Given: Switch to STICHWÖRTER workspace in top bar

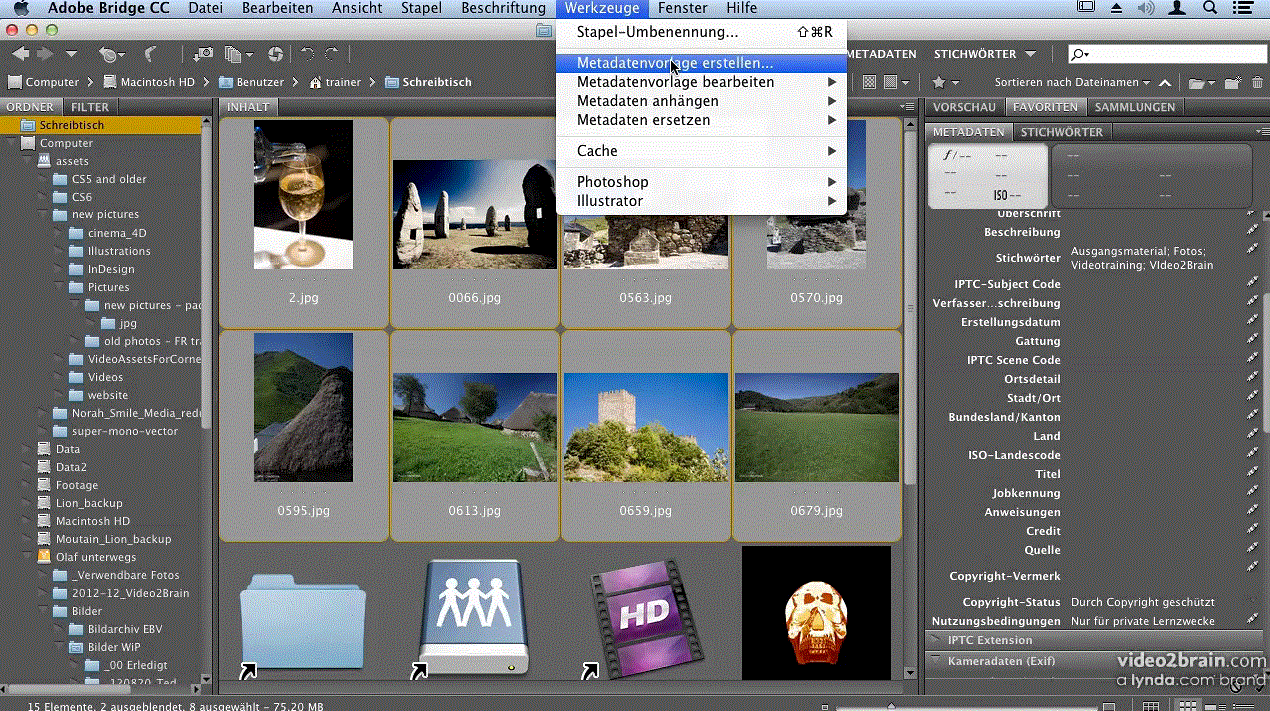Looking at the screenshot, I should tap(974, 54).
